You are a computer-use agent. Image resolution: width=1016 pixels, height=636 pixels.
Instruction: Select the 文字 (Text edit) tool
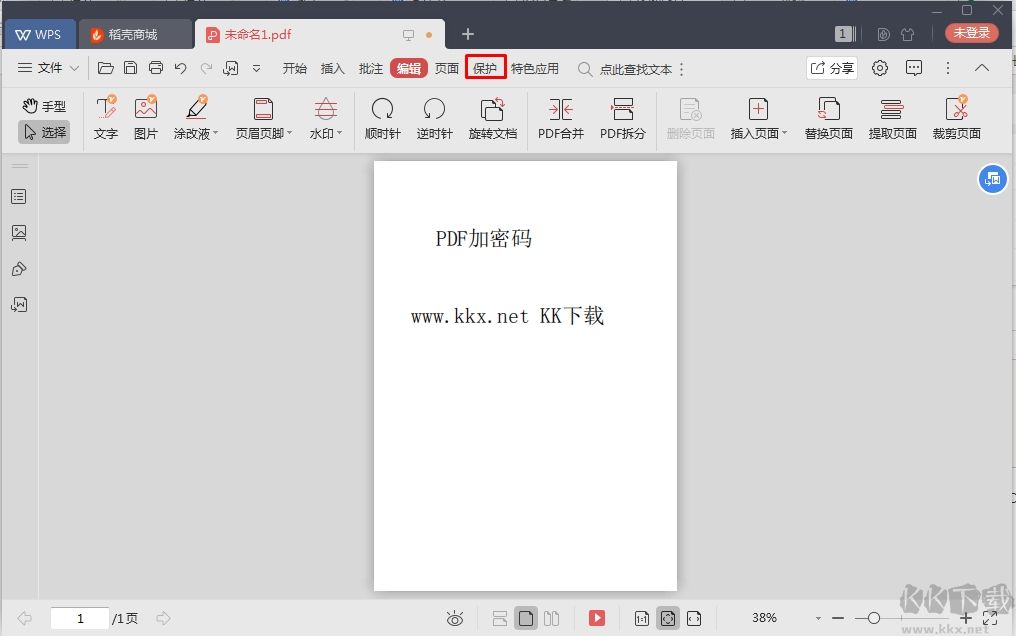point(105,118)
